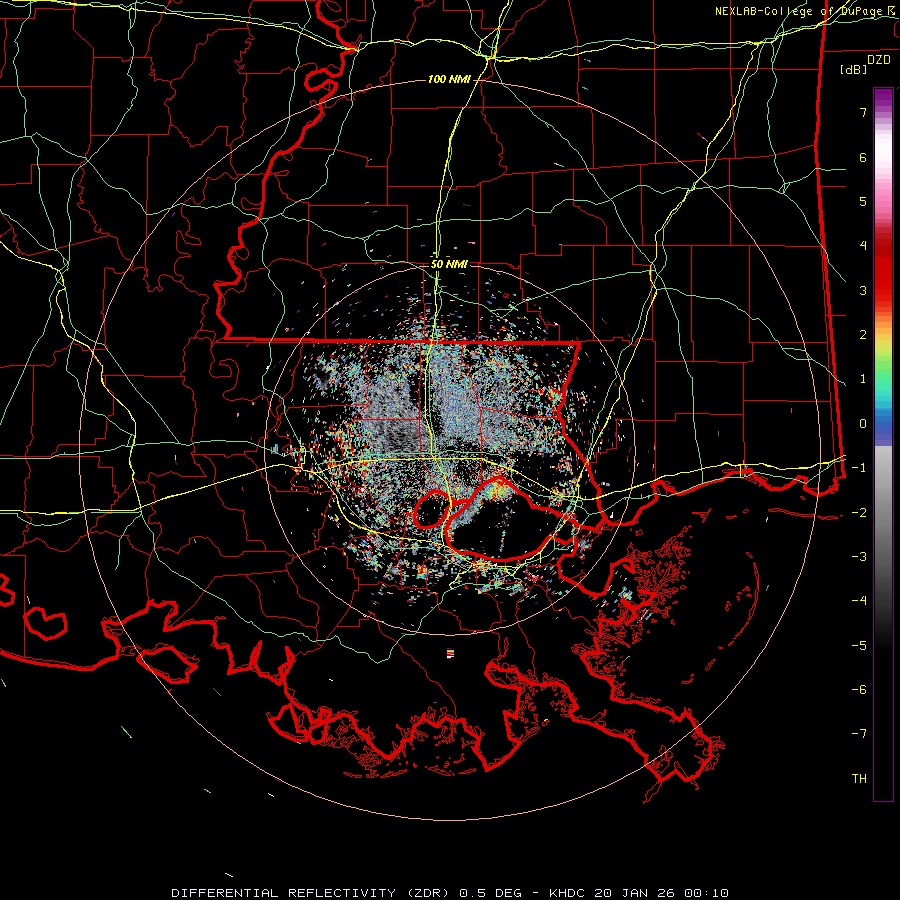
Task: Click the -3 value on the color scale
Action: click(x=859, y=557)
